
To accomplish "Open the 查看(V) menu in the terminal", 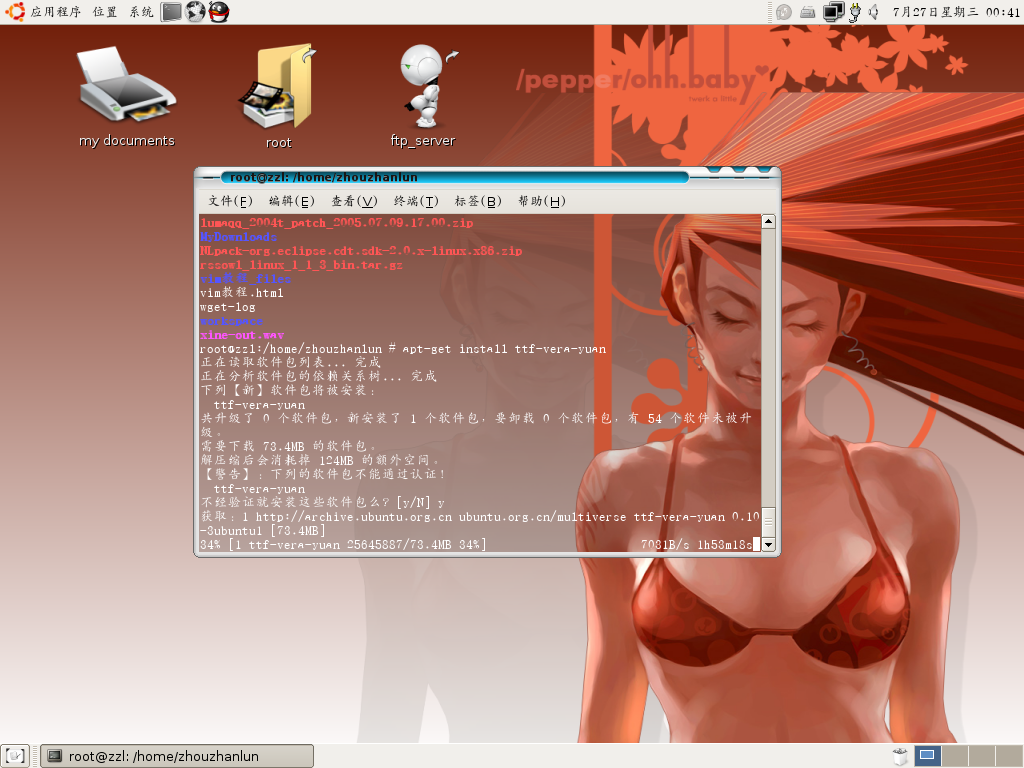I will point(354,201).
